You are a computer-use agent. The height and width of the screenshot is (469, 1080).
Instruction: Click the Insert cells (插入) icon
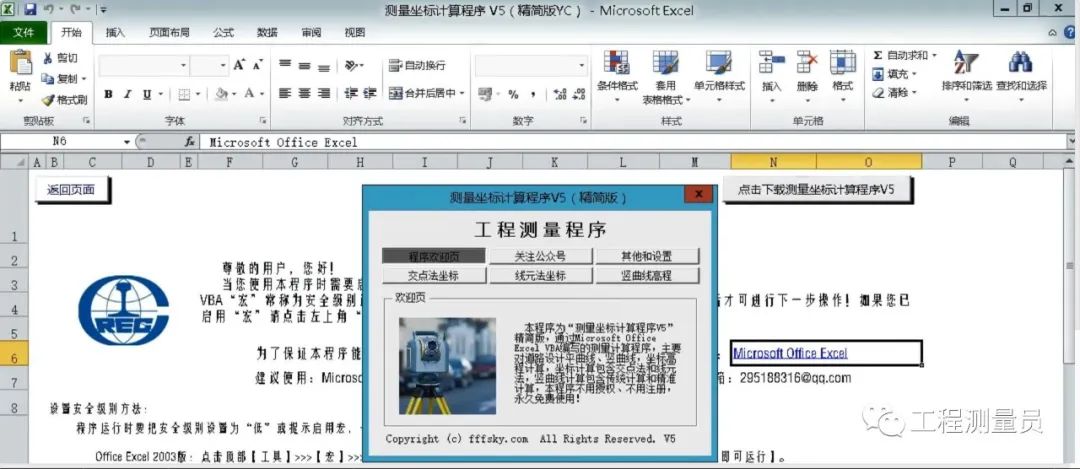pos(771,62)
